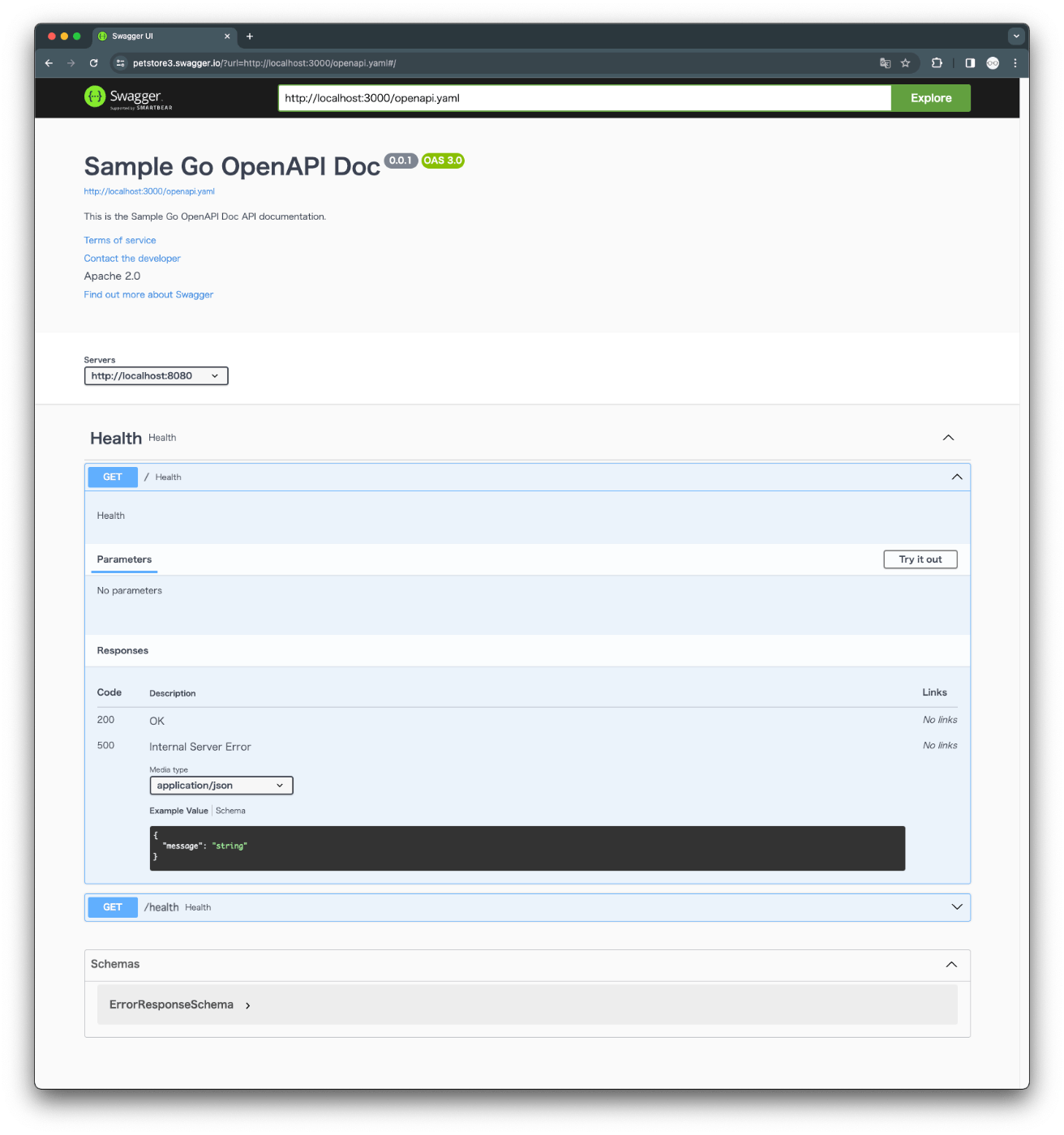Click the translate page icon
Screen dimensions: 1064x1135
coord(886,63)
